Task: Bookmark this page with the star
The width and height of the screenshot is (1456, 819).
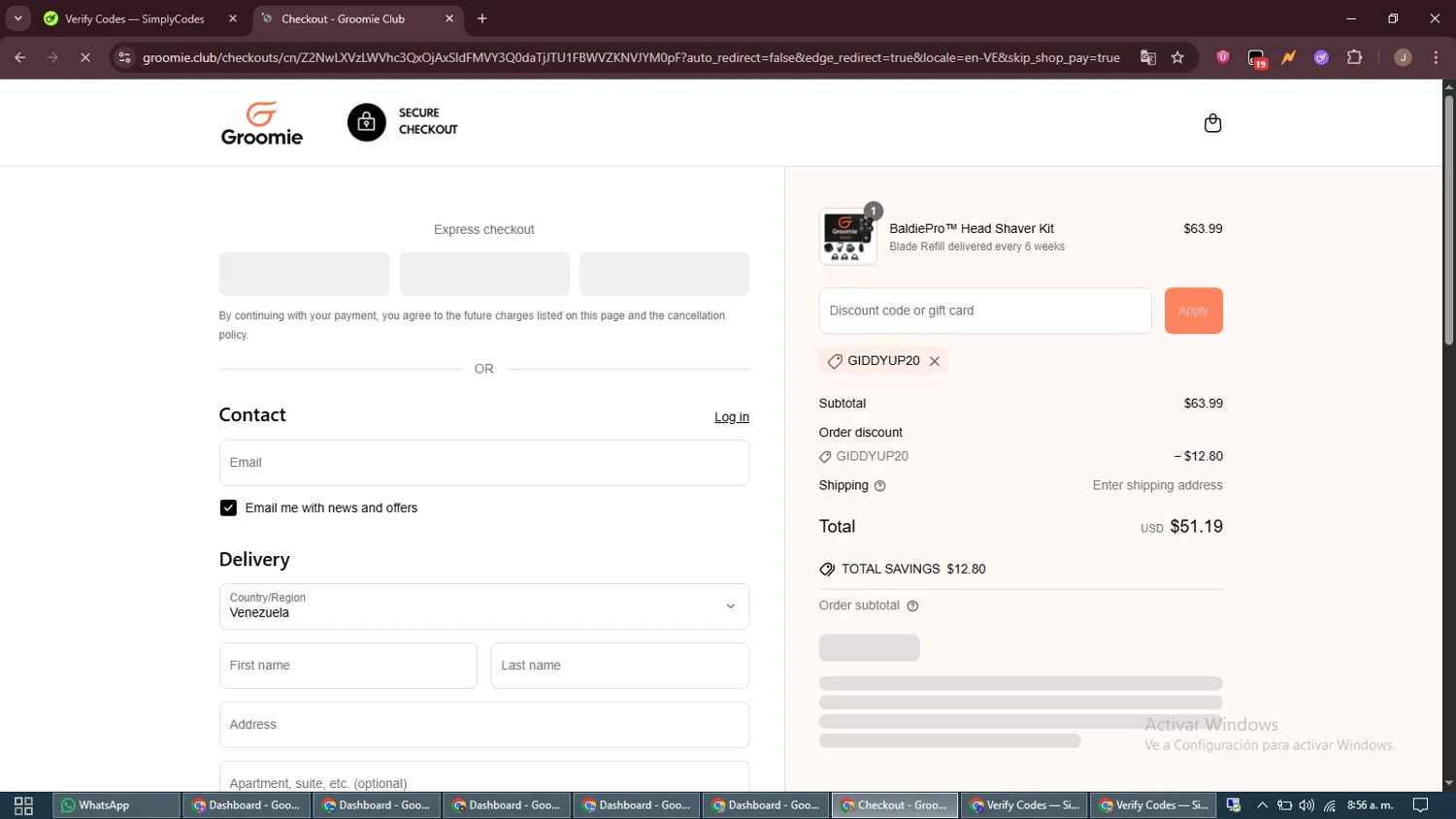Action: point(1177,58)
